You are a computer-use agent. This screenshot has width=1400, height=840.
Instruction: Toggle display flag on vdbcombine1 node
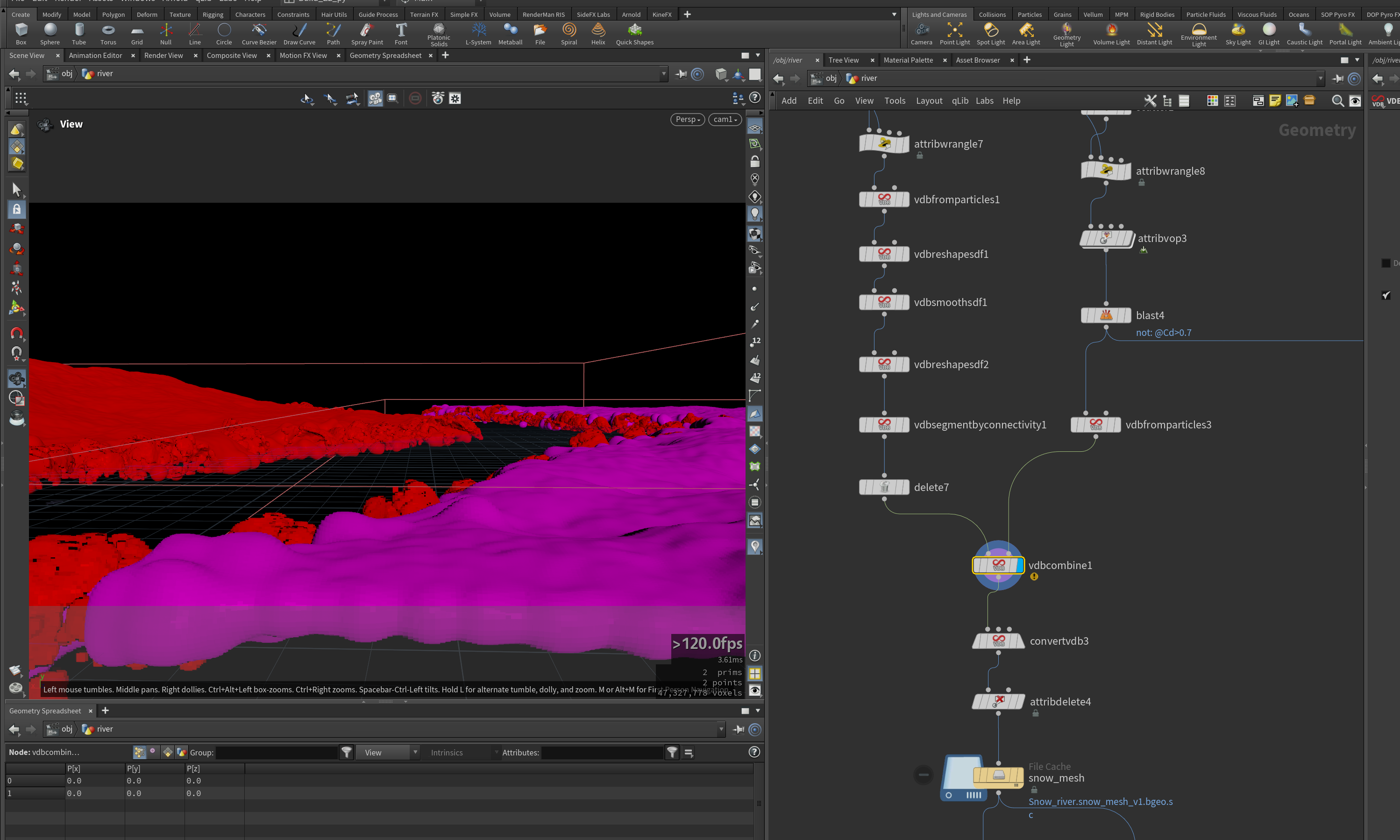1020,565
